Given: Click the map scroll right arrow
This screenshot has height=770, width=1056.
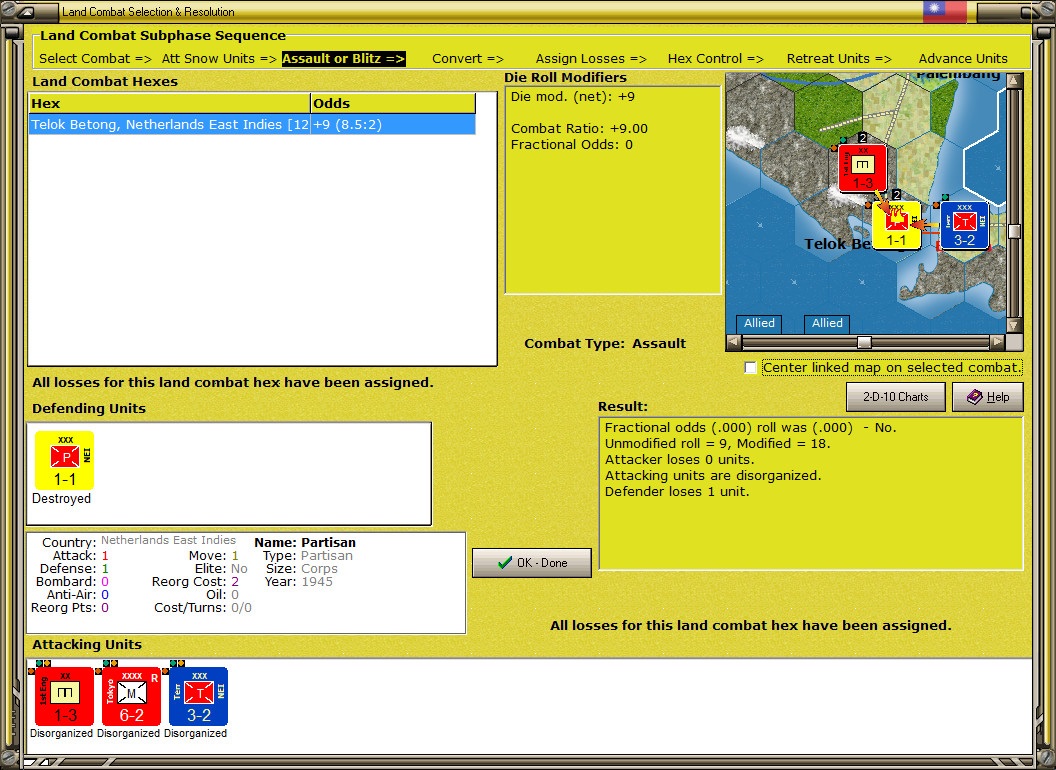Looking at the screenshot, I should (997, 342).
